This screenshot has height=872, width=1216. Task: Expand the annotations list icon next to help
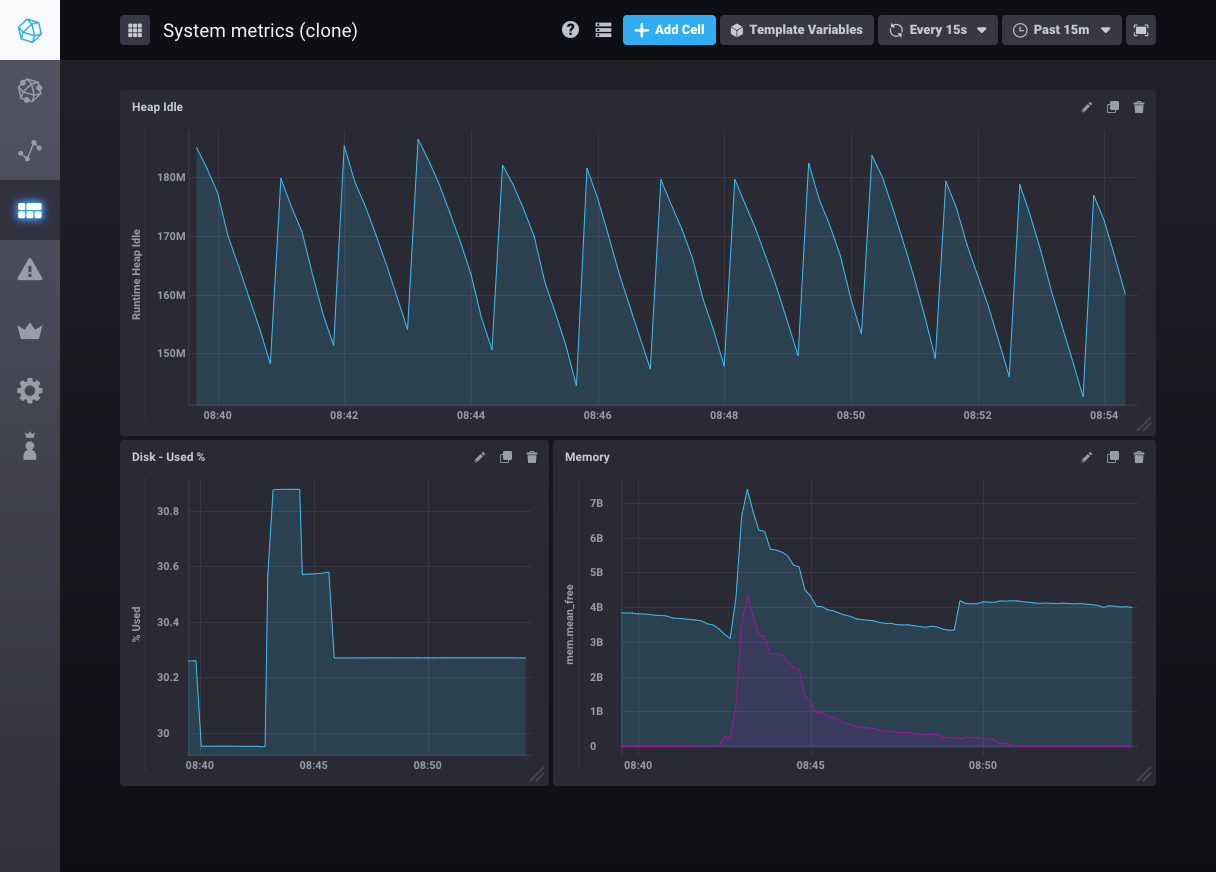point(603,30)
